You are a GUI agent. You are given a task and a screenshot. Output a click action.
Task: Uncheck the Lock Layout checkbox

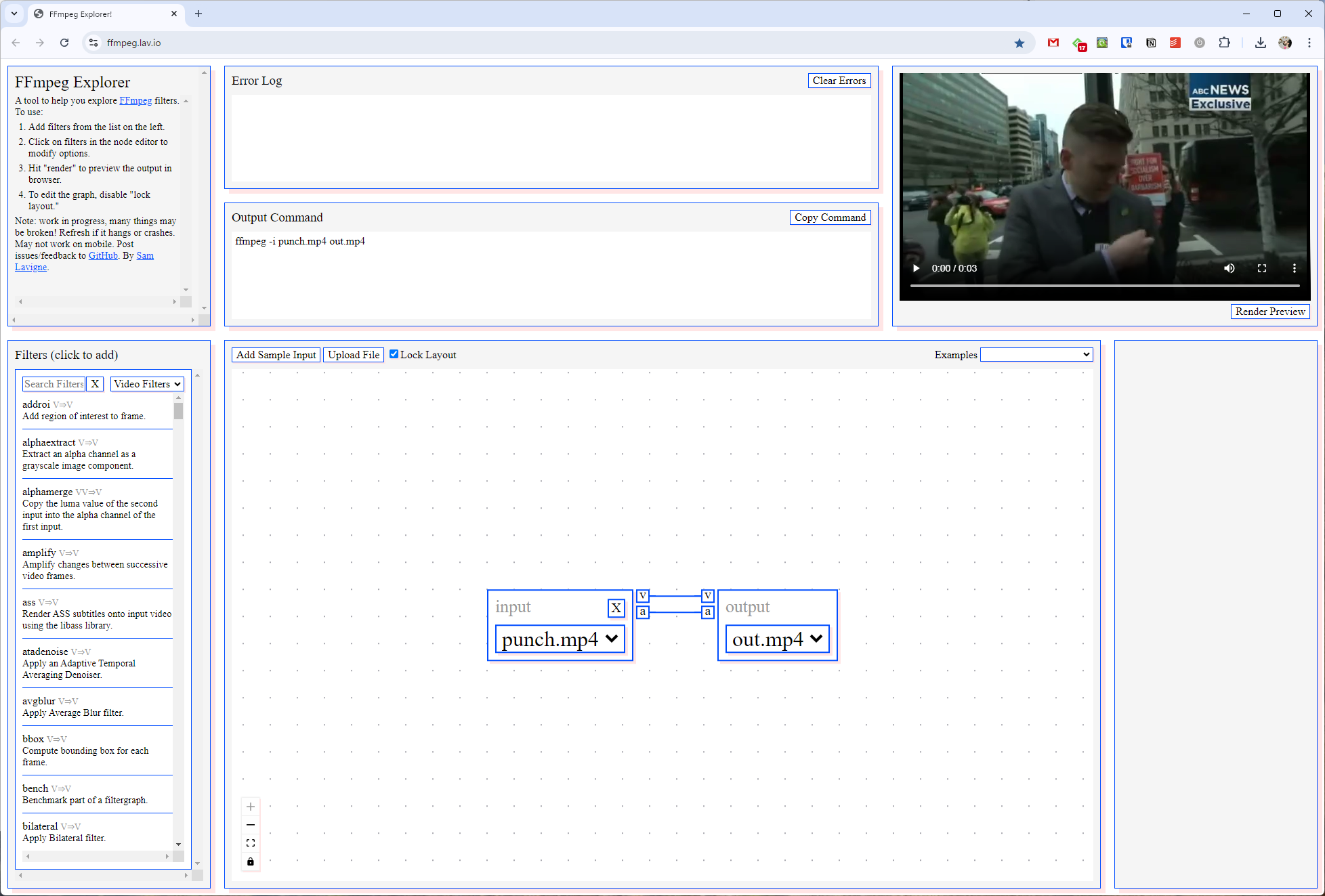(394, 354)
